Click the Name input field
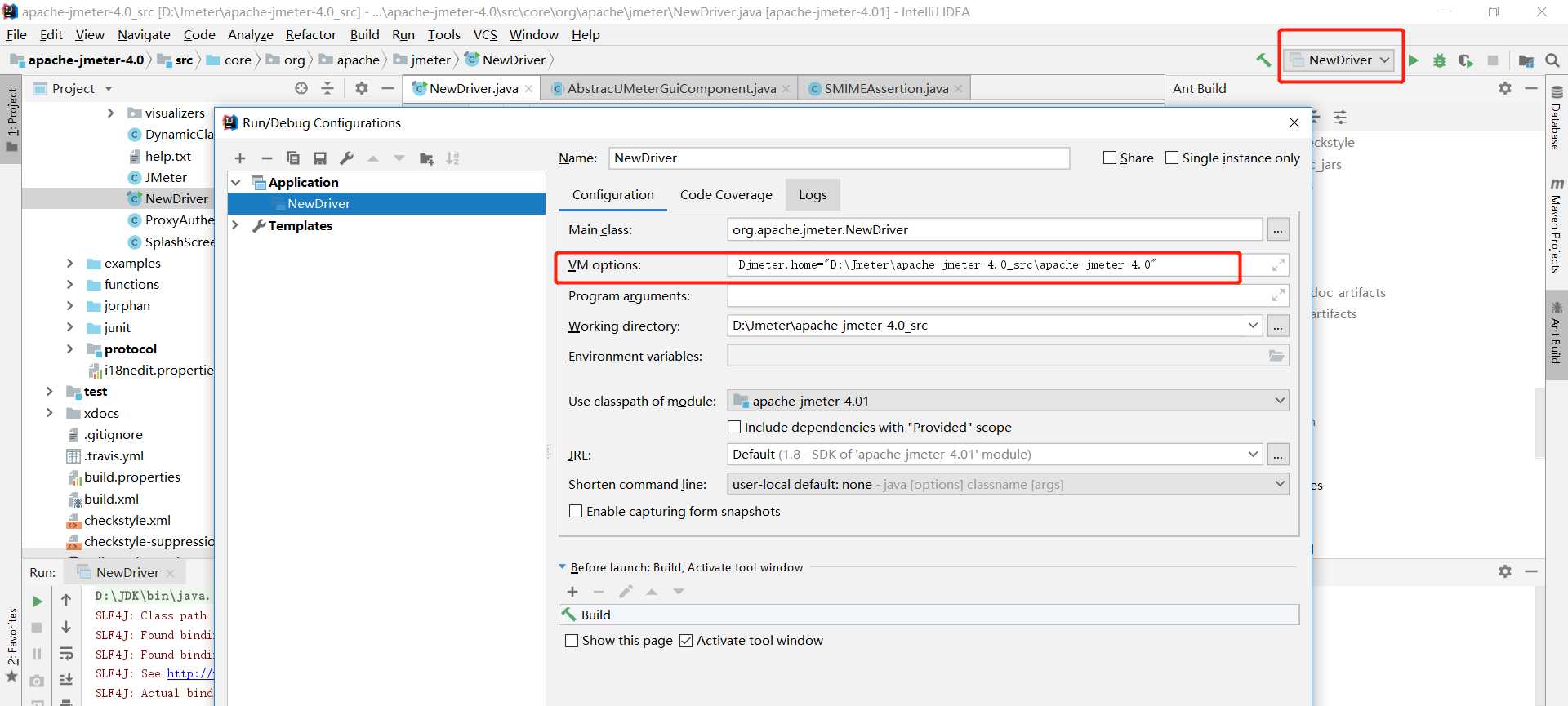This screenshot has width=1568, height=706. tap(839, 158)
